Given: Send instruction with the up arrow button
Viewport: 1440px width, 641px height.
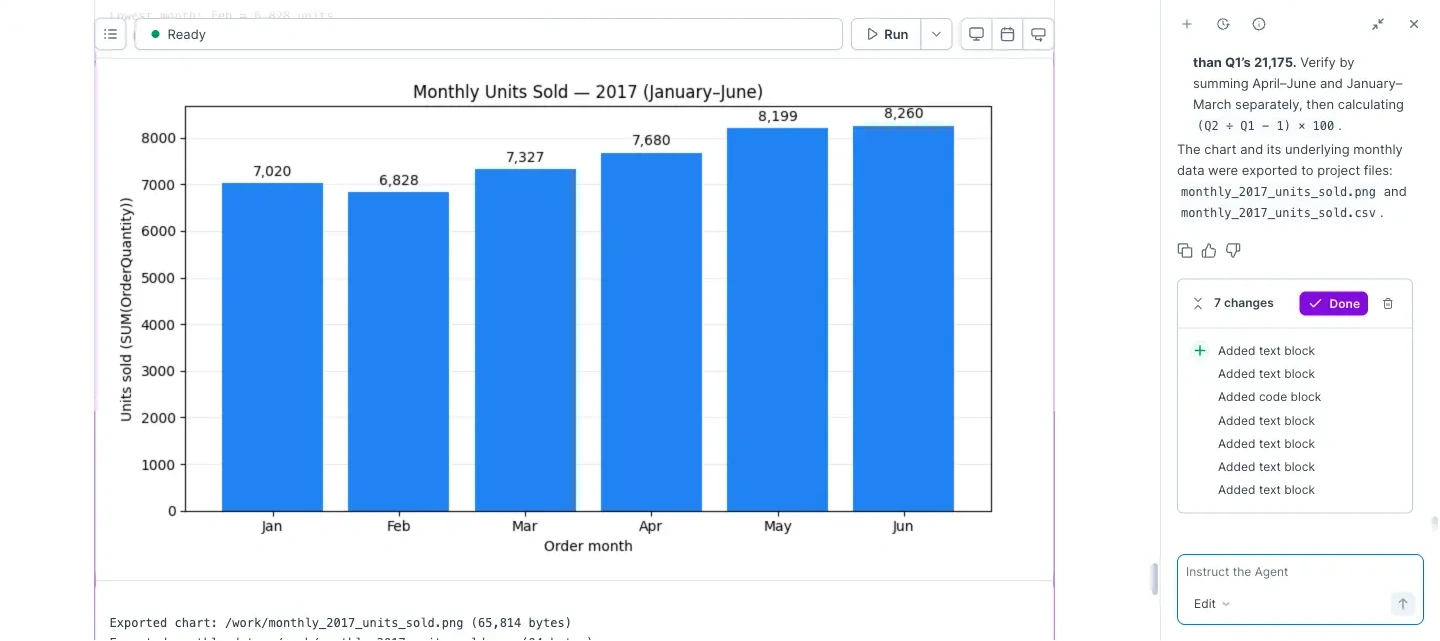Looking at the screenshot, I should [x=1402, y=604].
